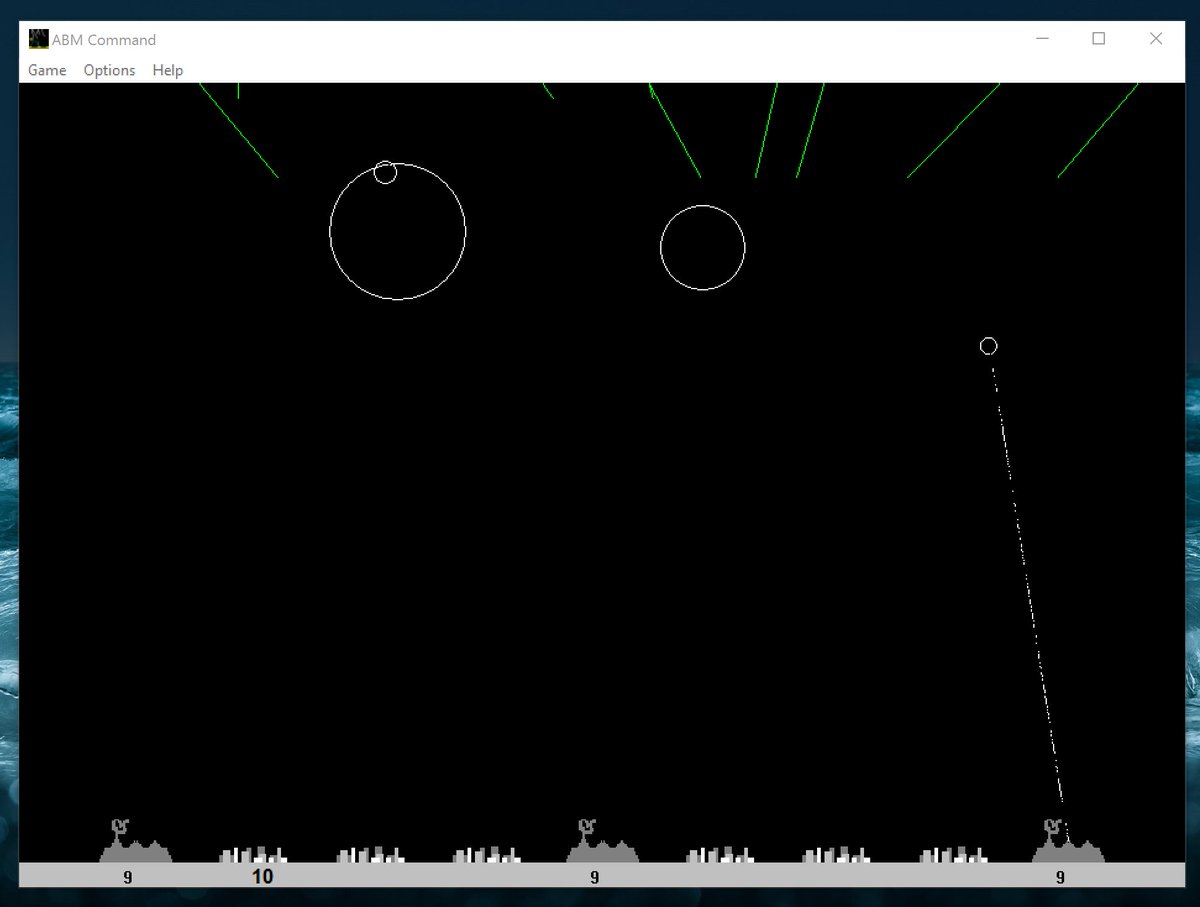Target the medium explosion circle near center
This screenshot has height=907, width=1200.
702,248
